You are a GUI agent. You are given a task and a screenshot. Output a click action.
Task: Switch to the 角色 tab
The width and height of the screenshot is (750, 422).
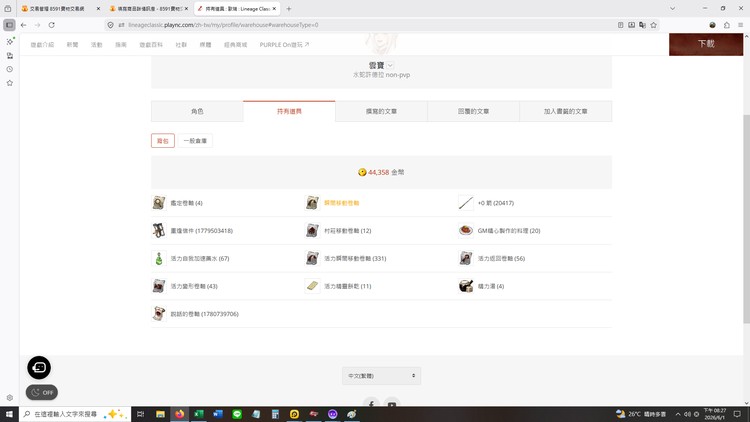(197, 111)
